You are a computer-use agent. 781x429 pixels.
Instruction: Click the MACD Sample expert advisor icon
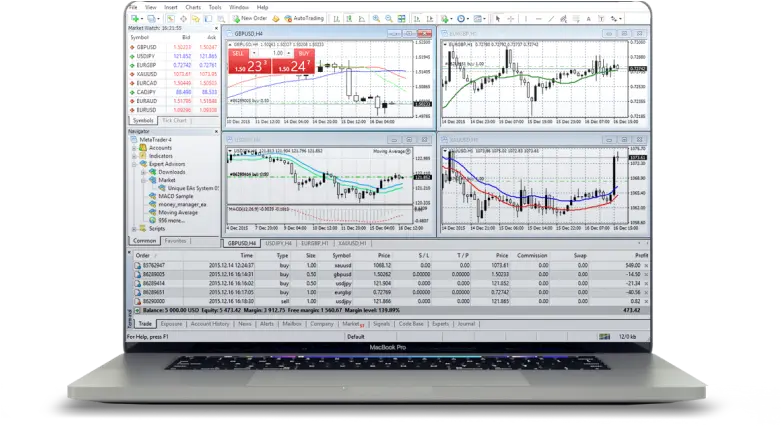tap(152, 196)
